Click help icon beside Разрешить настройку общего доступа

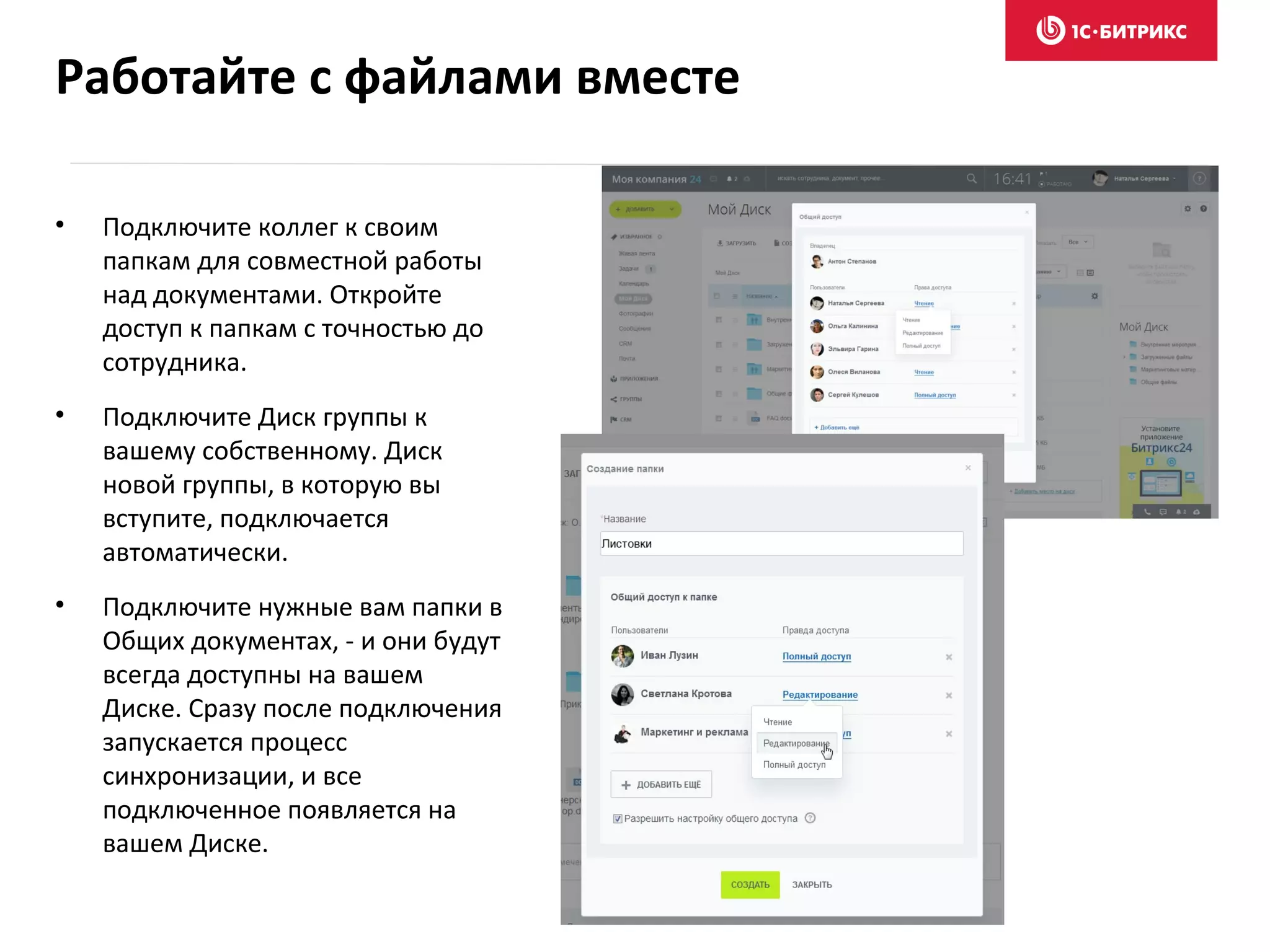(x=810, y=818)
